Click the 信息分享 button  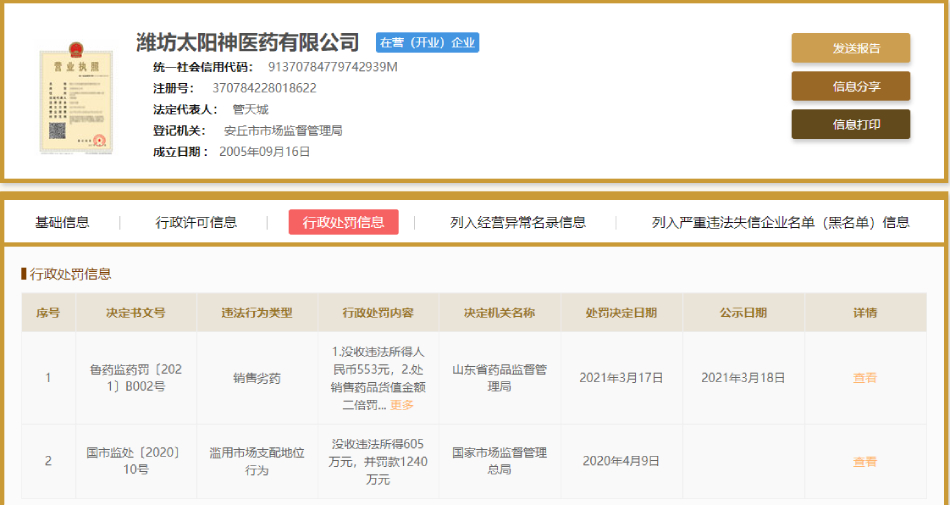(850, 86)
